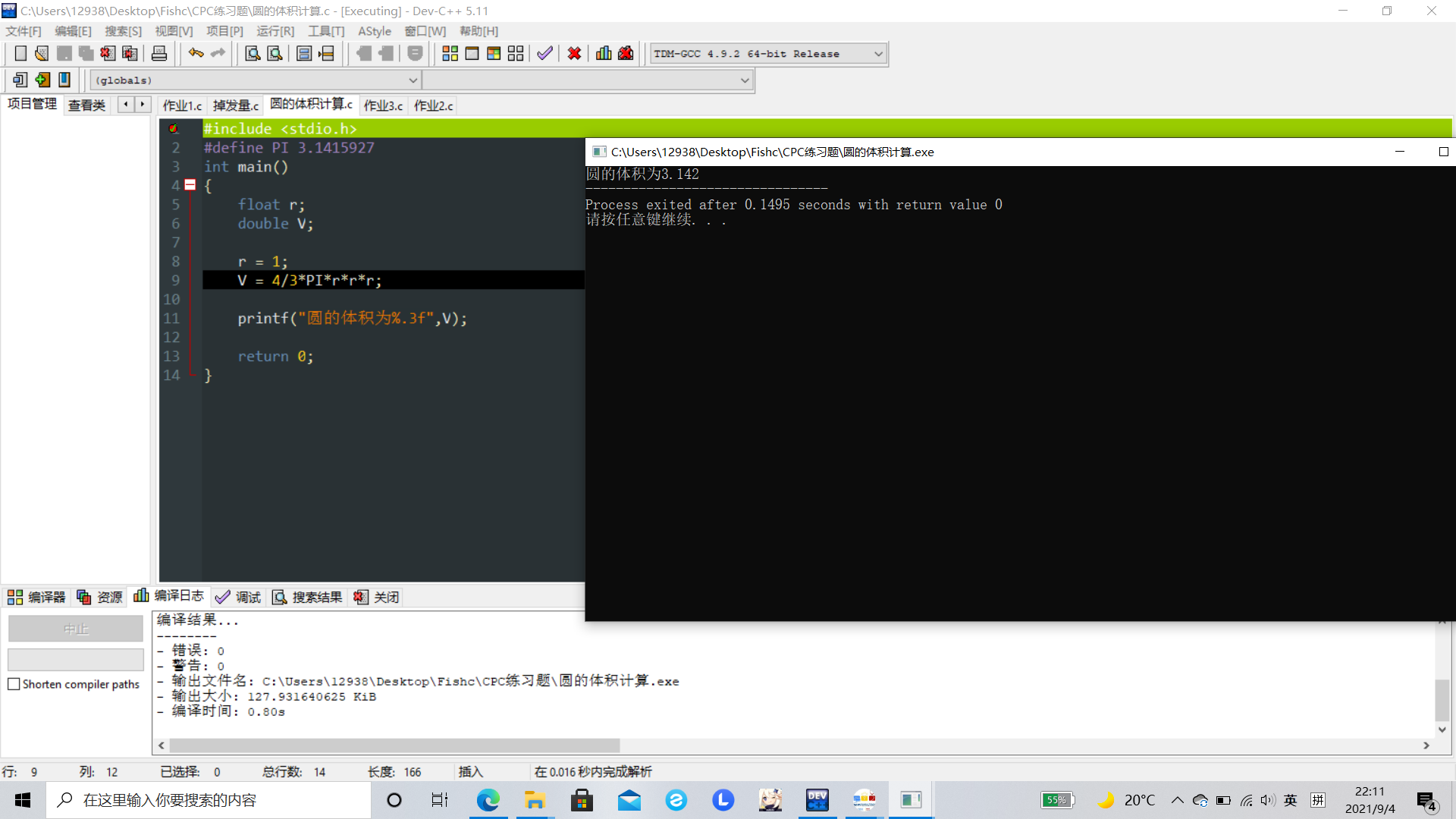Open the AStyle menu
Screen dimensions: 1456x819
click(375, 31)
